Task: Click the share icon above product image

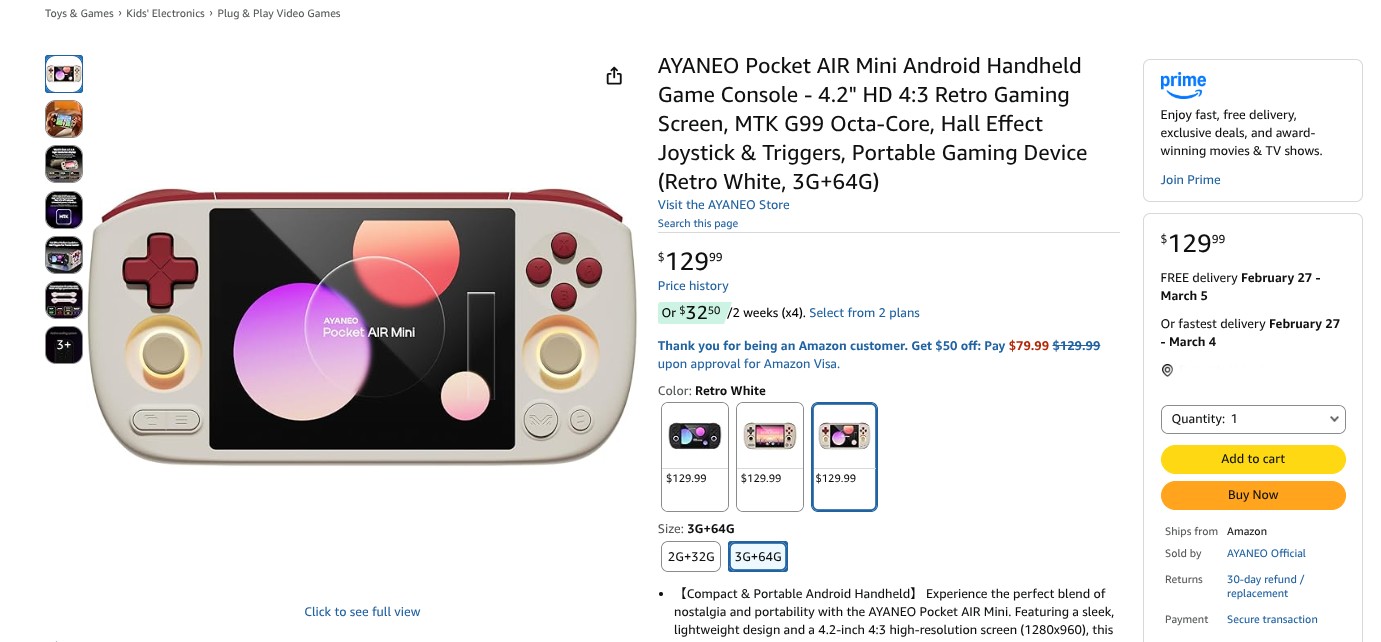Action: 614,77
